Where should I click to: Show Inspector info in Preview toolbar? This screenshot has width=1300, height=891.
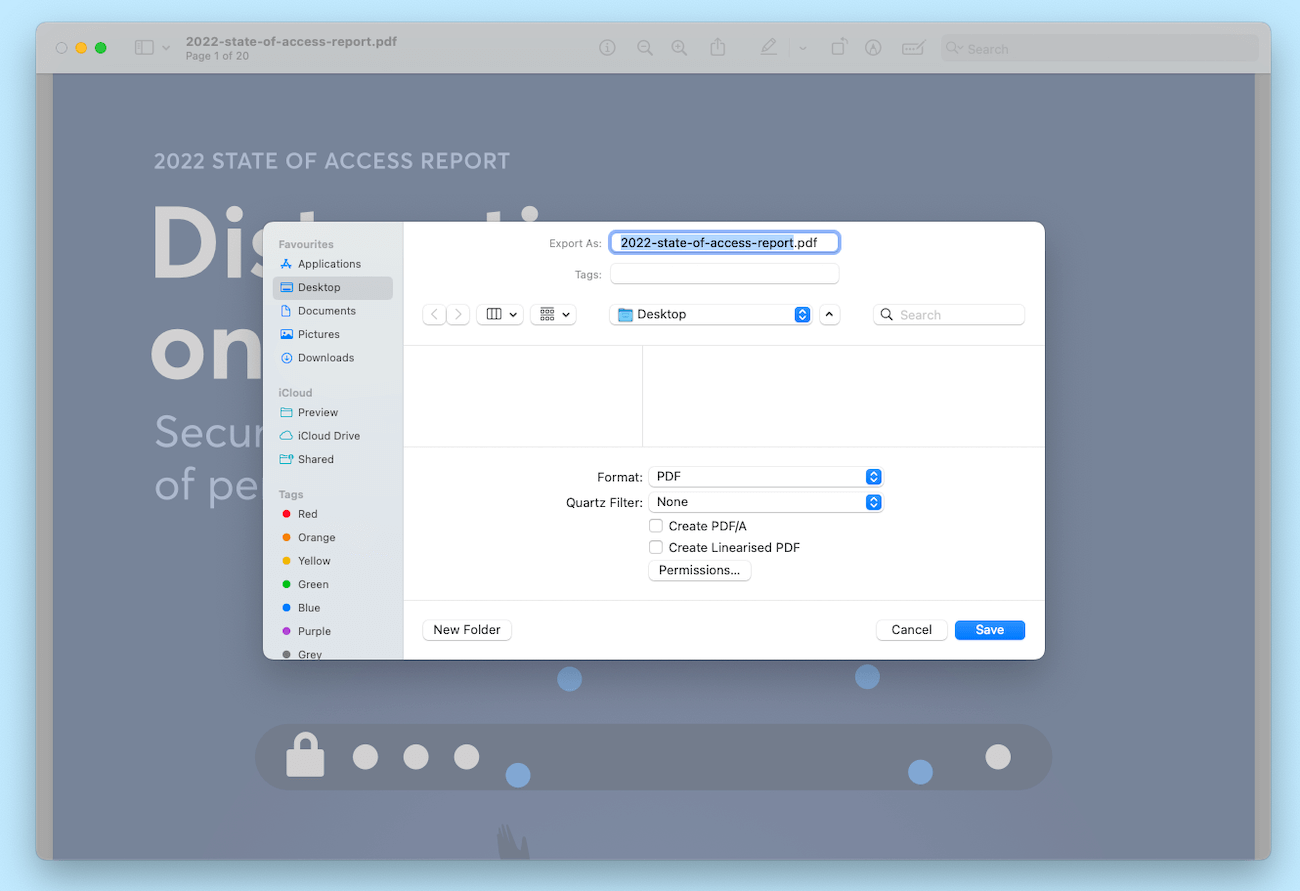(607, 48)
